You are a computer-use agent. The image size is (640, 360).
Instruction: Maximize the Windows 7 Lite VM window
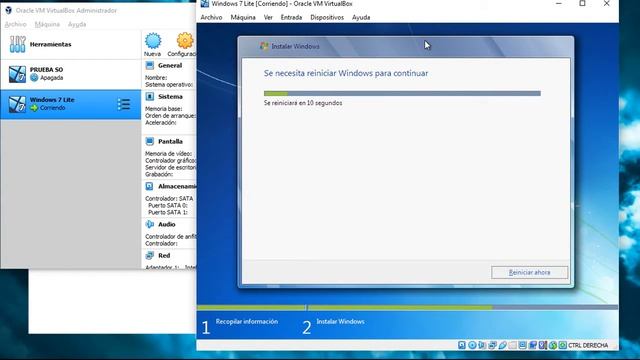(x=582, y=4)
